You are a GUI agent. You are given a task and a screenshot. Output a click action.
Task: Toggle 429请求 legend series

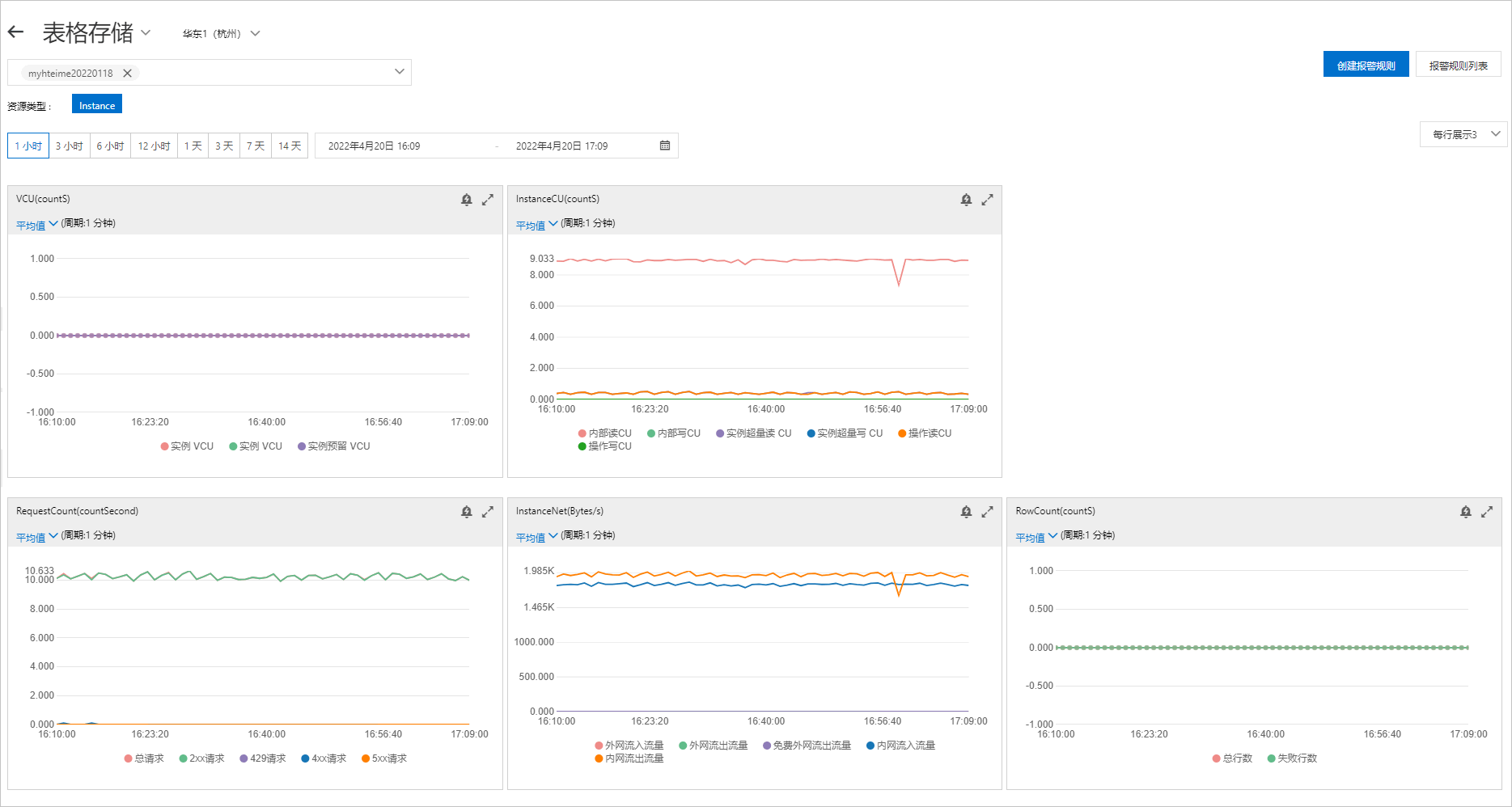click(x=263, y=758)
